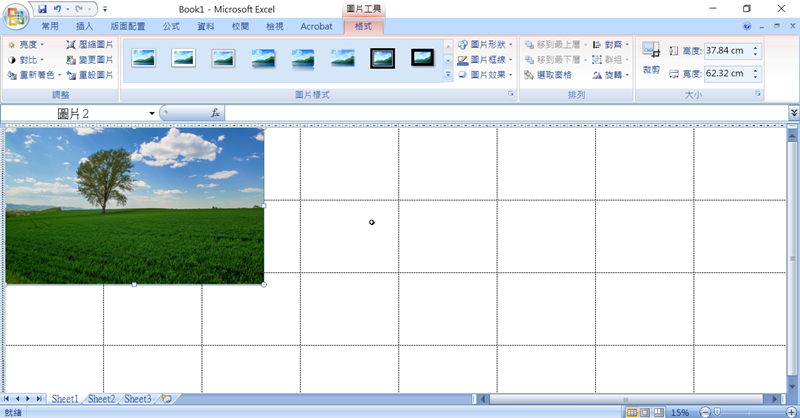
Task: Open the 大小 size dialog launcher
Action: pos(758,94)
